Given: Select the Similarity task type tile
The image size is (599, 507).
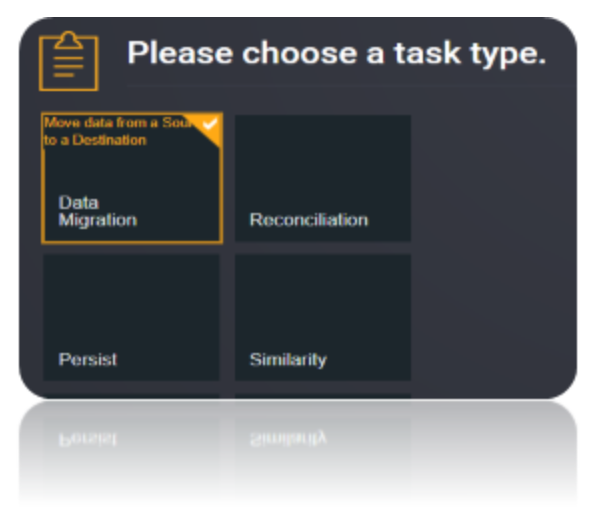Looking at the screenshot, I should pos(323,317).
